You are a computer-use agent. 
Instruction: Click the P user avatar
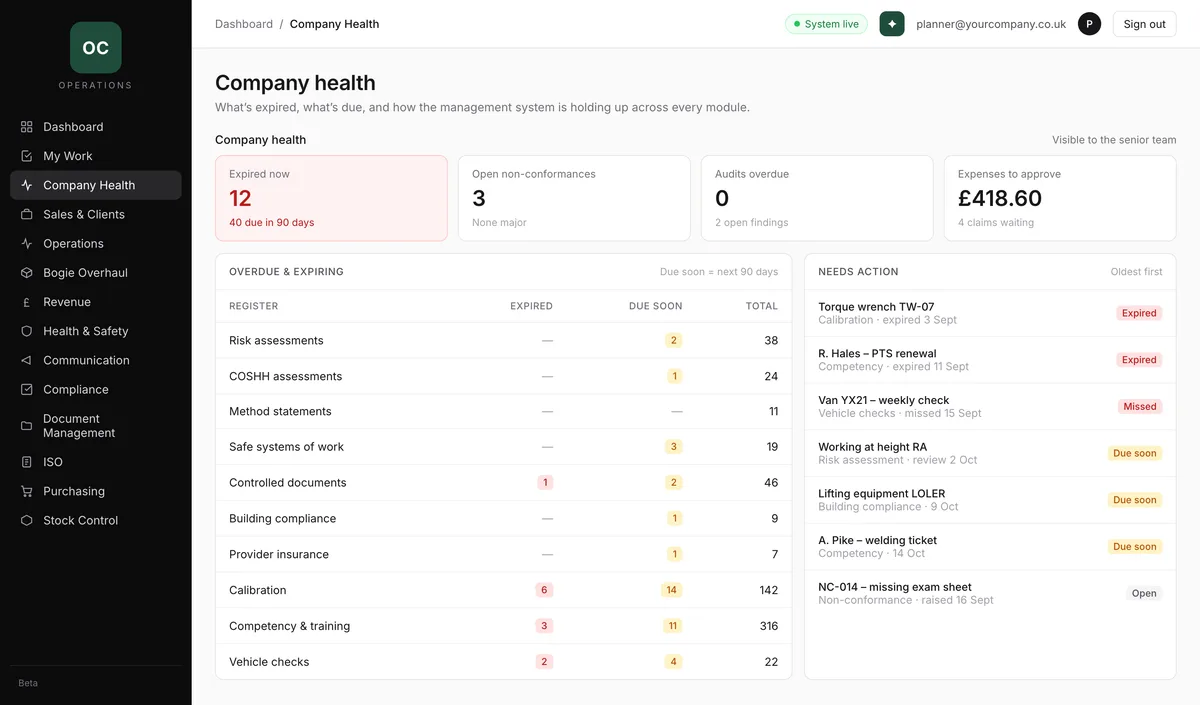(1089, 24)
